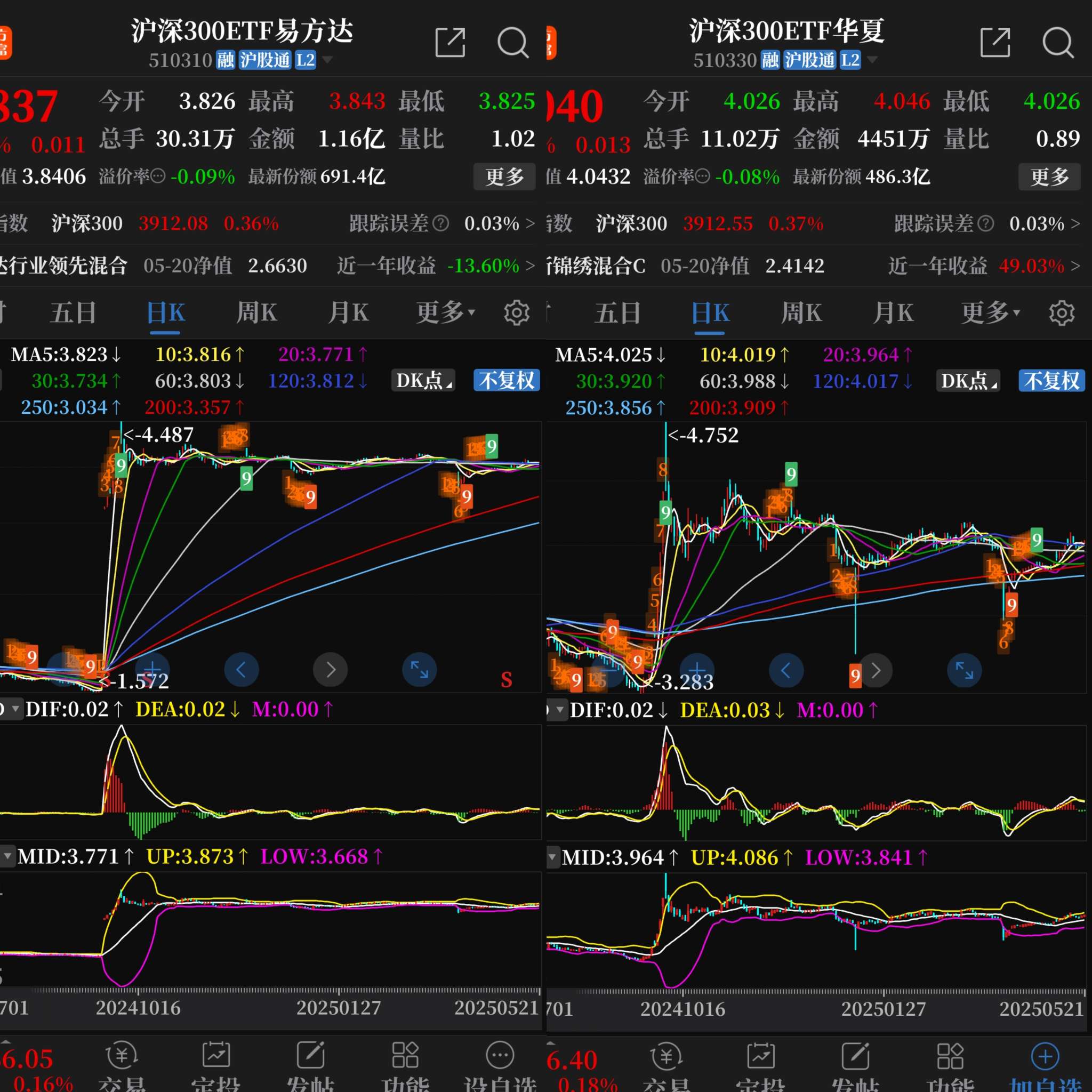Switch to 五日 tab in 易方达 panel
Screen dimensions: 1092x1092
tap(73, 312)
